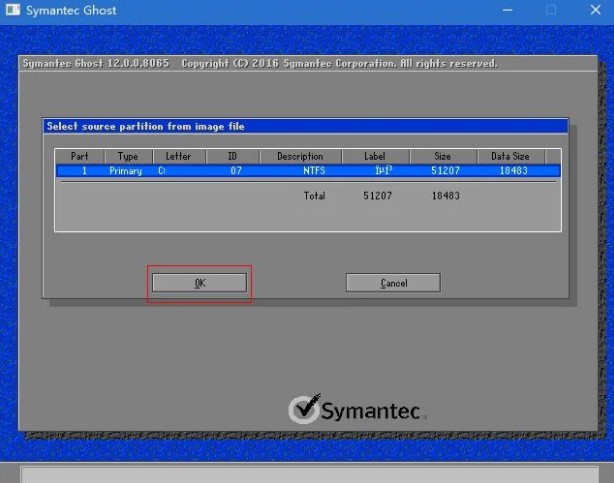Click the Total size value 51207
The image size is (614, 483).
tap(377, 195)
